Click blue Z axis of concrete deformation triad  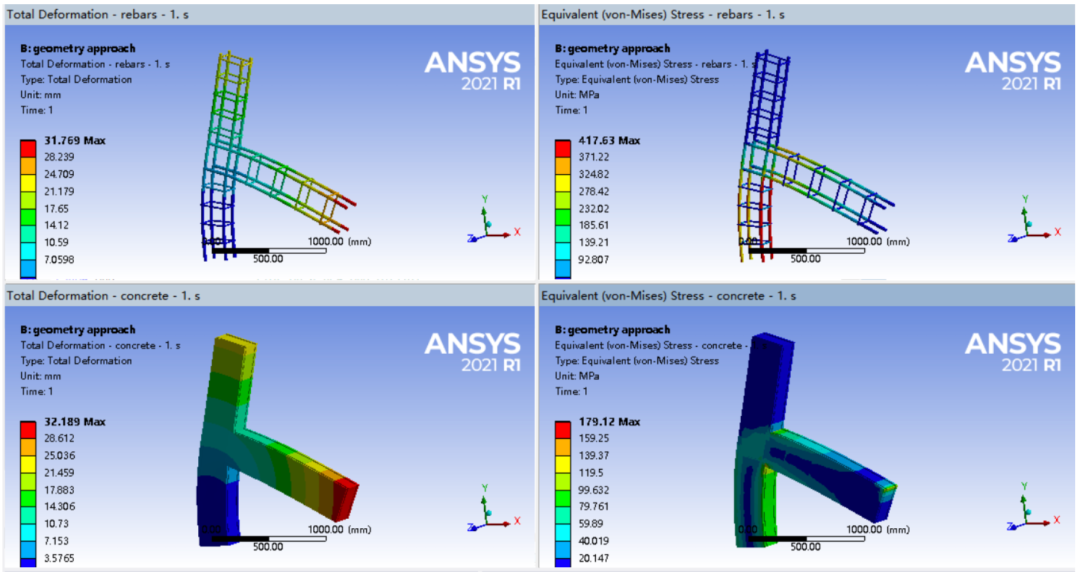[475, 526]
